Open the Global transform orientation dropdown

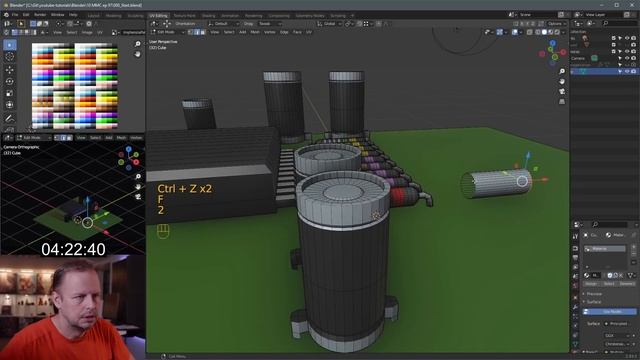(x=329, y=24)
